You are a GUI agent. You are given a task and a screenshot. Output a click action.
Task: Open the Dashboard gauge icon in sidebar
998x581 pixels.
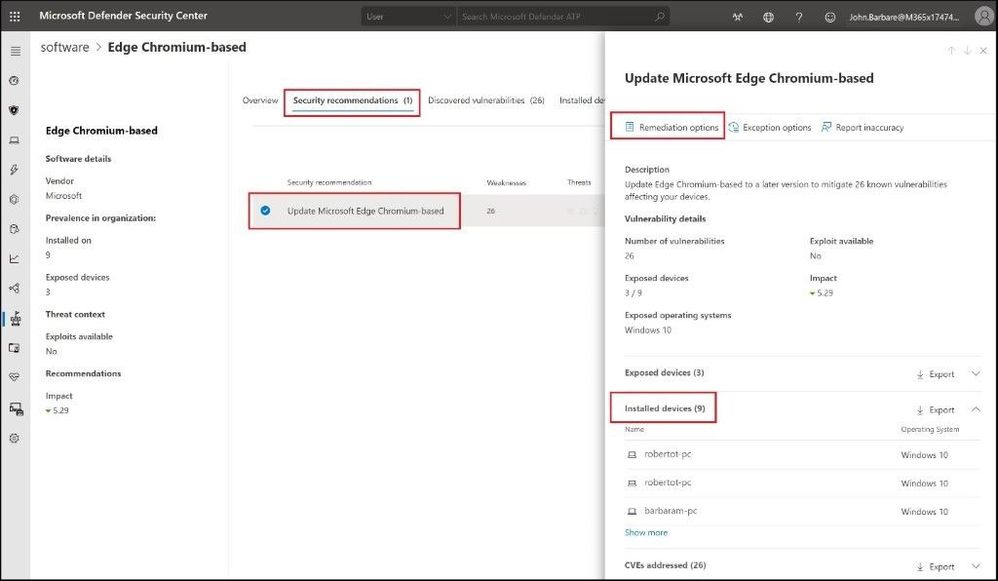coord(15,81)
